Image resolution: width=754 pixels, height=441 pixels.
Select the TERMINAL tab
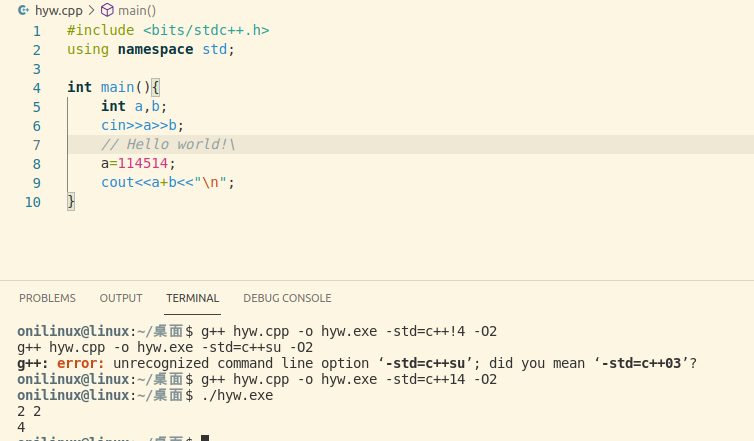[x=192, y=298]
